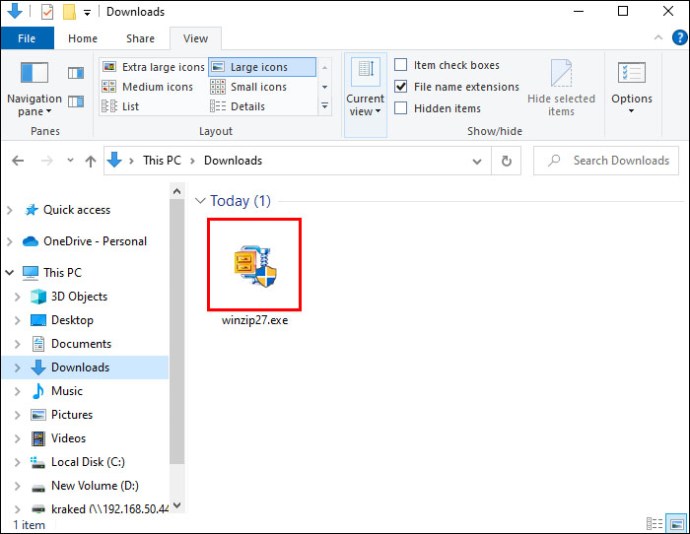Expand OneDrive - Personal node
The width and height of the screenshot is (690, 534).
10,241
